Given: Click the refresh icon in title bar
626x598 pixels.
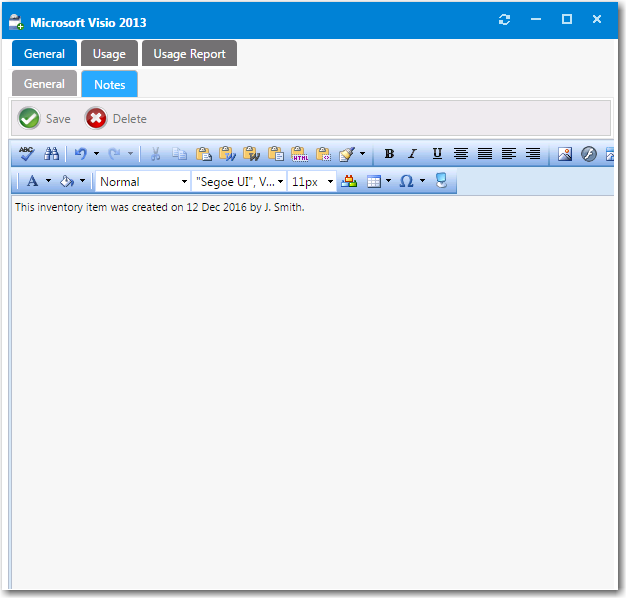Looking at the screenshot, I should click(x=505, y=20).
